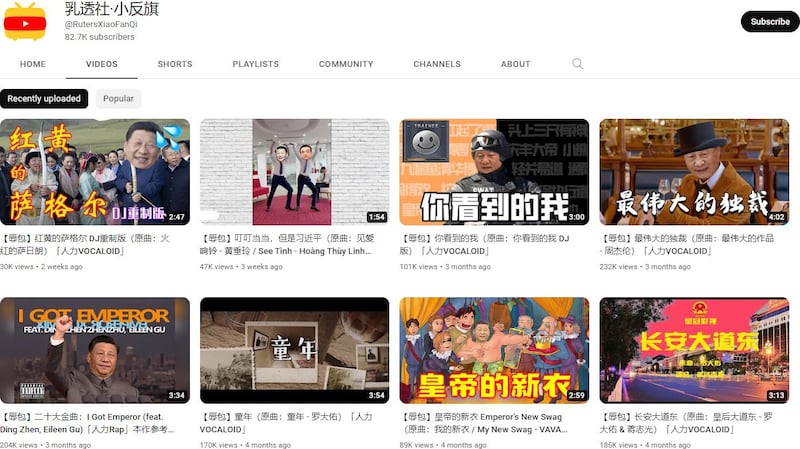Sort videos by Popular chip
This screenshot has height=449, width=800.
118,99
